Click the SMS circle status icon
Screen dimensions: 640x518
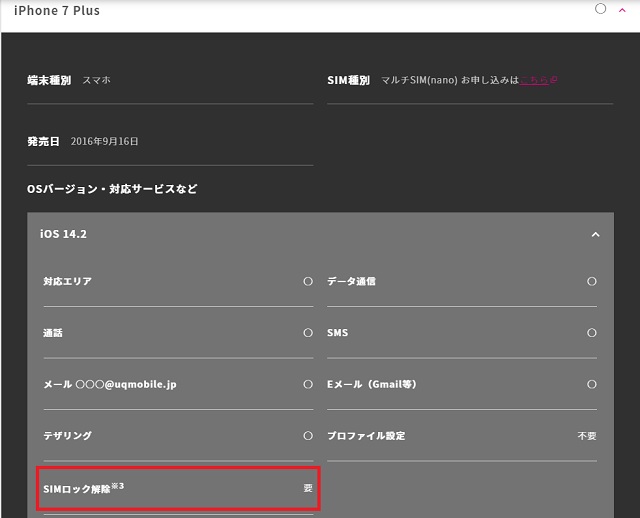[592, 333]
